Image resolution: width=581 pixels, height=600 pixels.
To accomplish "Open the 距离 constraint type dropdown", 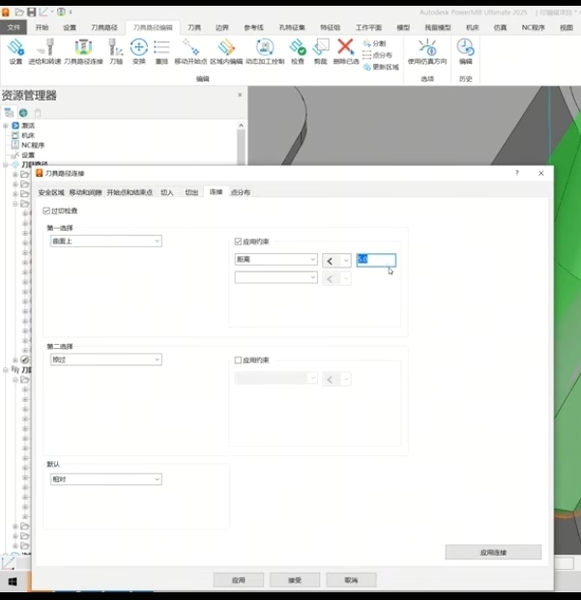I will [276, 259].
